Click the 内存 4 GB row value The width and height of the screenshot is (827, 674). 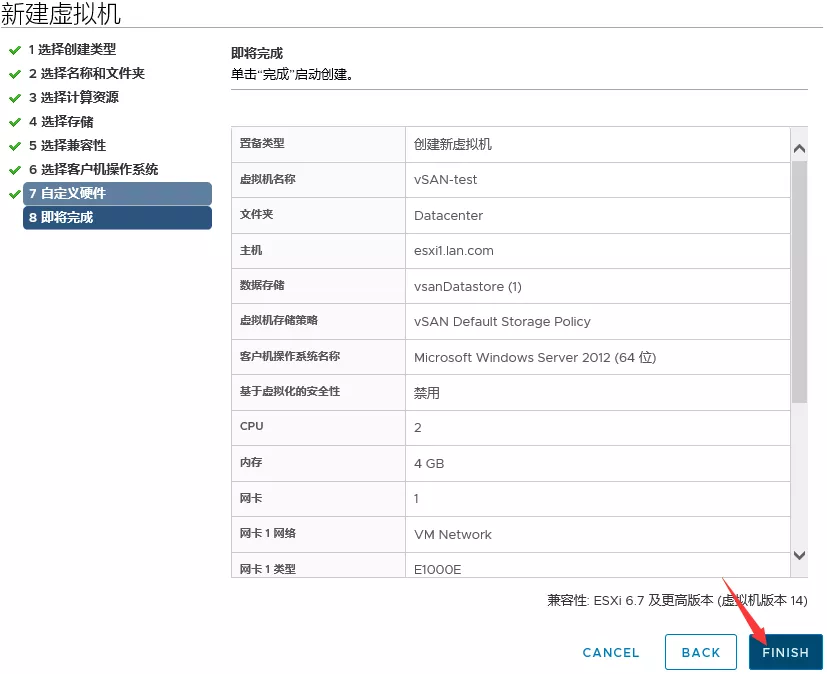click(x=429, y=464)
